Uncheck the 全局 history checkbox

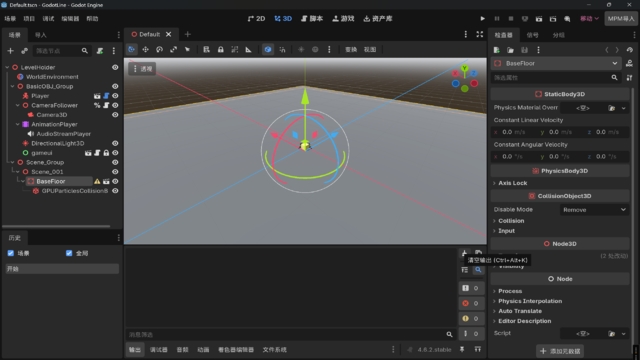tap(69, 253)
